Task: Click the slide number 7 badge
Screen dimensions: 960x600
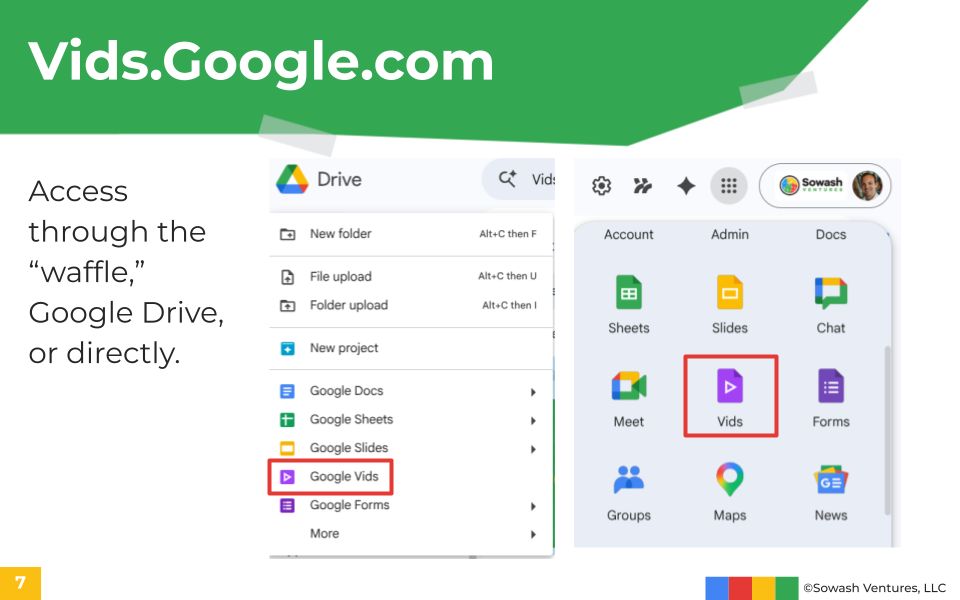Action: coord(20,582)
